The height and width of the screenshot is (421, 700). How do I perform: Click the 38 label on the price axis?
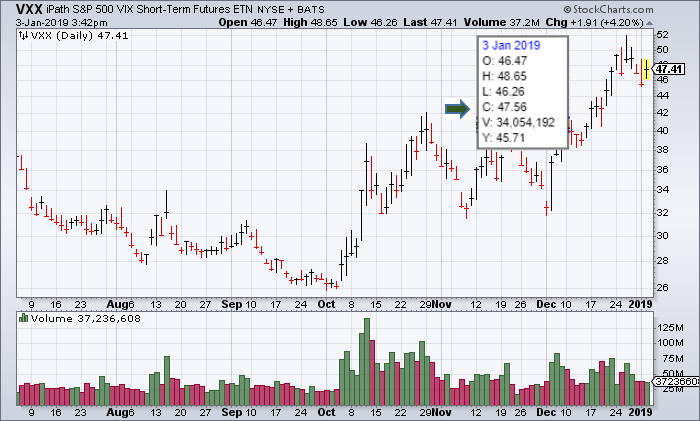662,150
